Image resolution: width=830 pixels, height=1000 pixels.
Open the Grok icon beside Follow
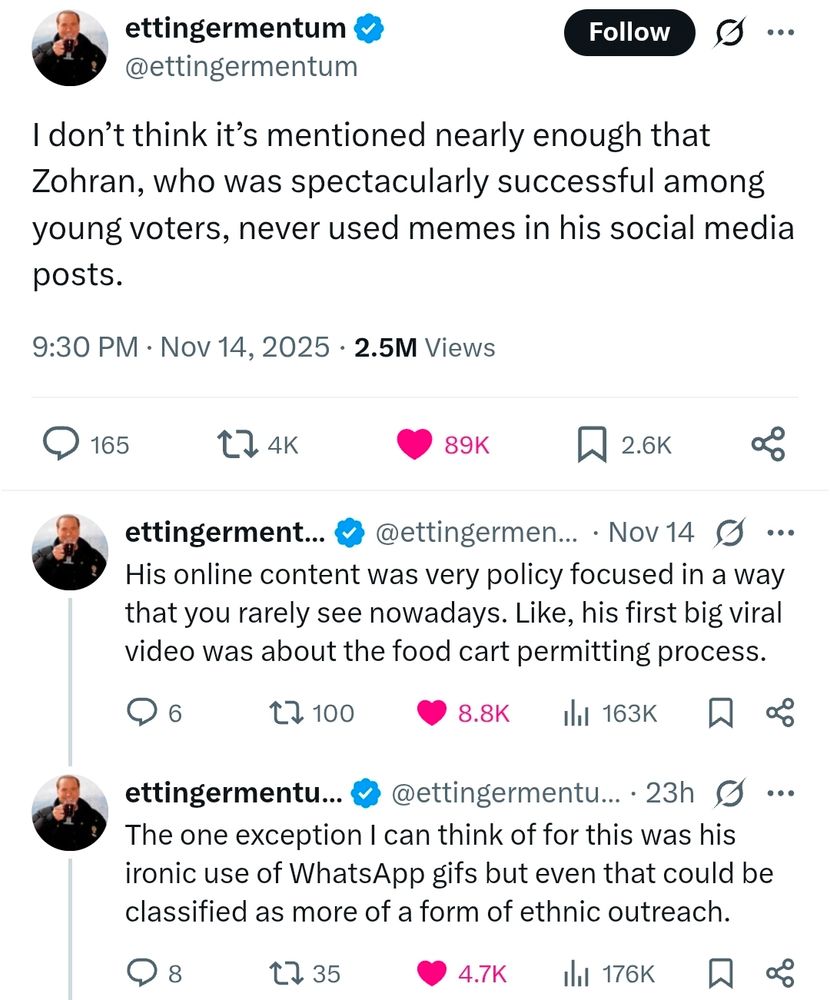pos(726,34)
